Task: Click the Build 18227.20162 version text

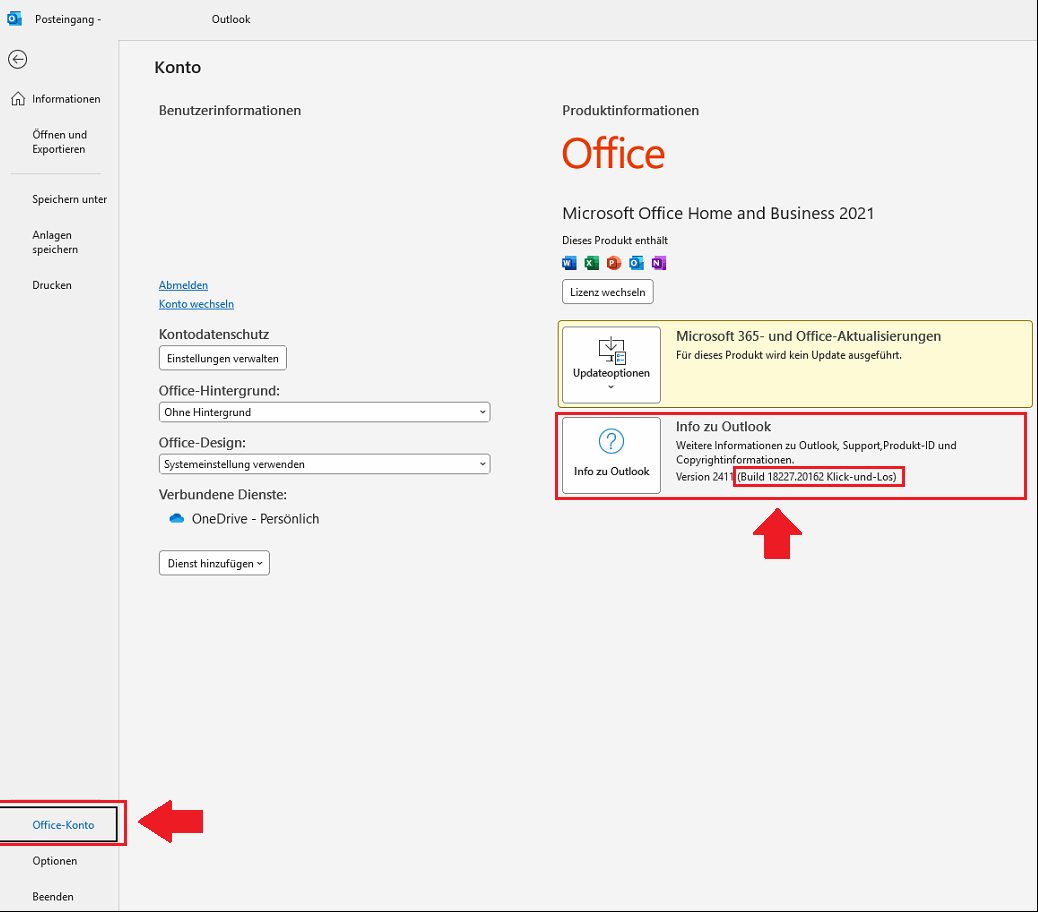Action: [x=817, y=477]
